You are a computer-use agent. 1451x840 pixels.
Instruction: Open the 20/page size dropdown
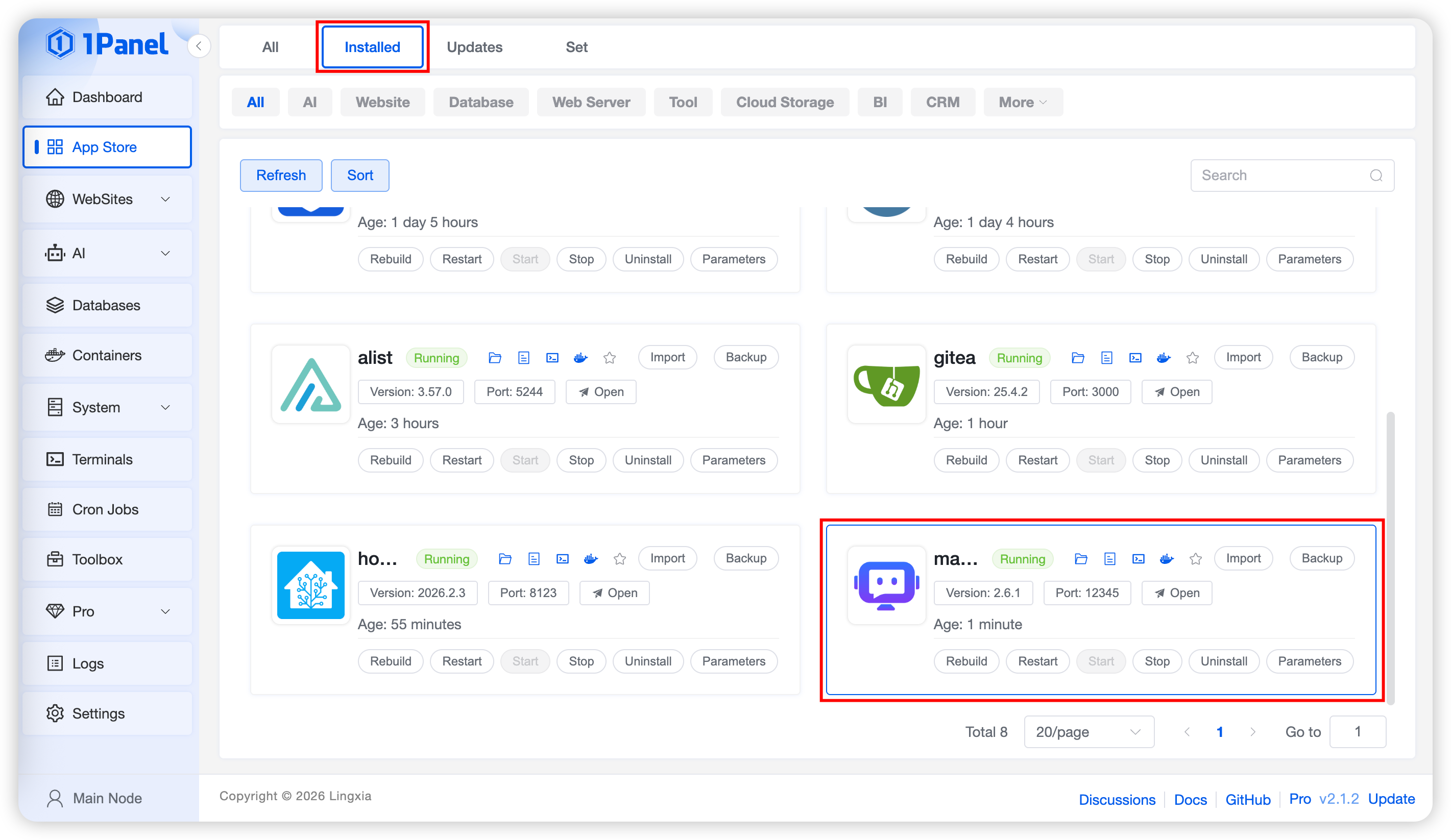(1089, 732)
